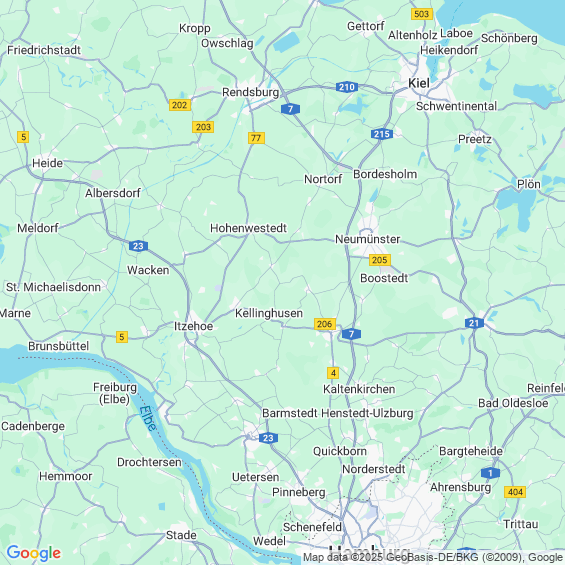Screen dimensions: 565x565
Task: Select the Bad Oldesloe town label
Action: [x=513, y=403]
